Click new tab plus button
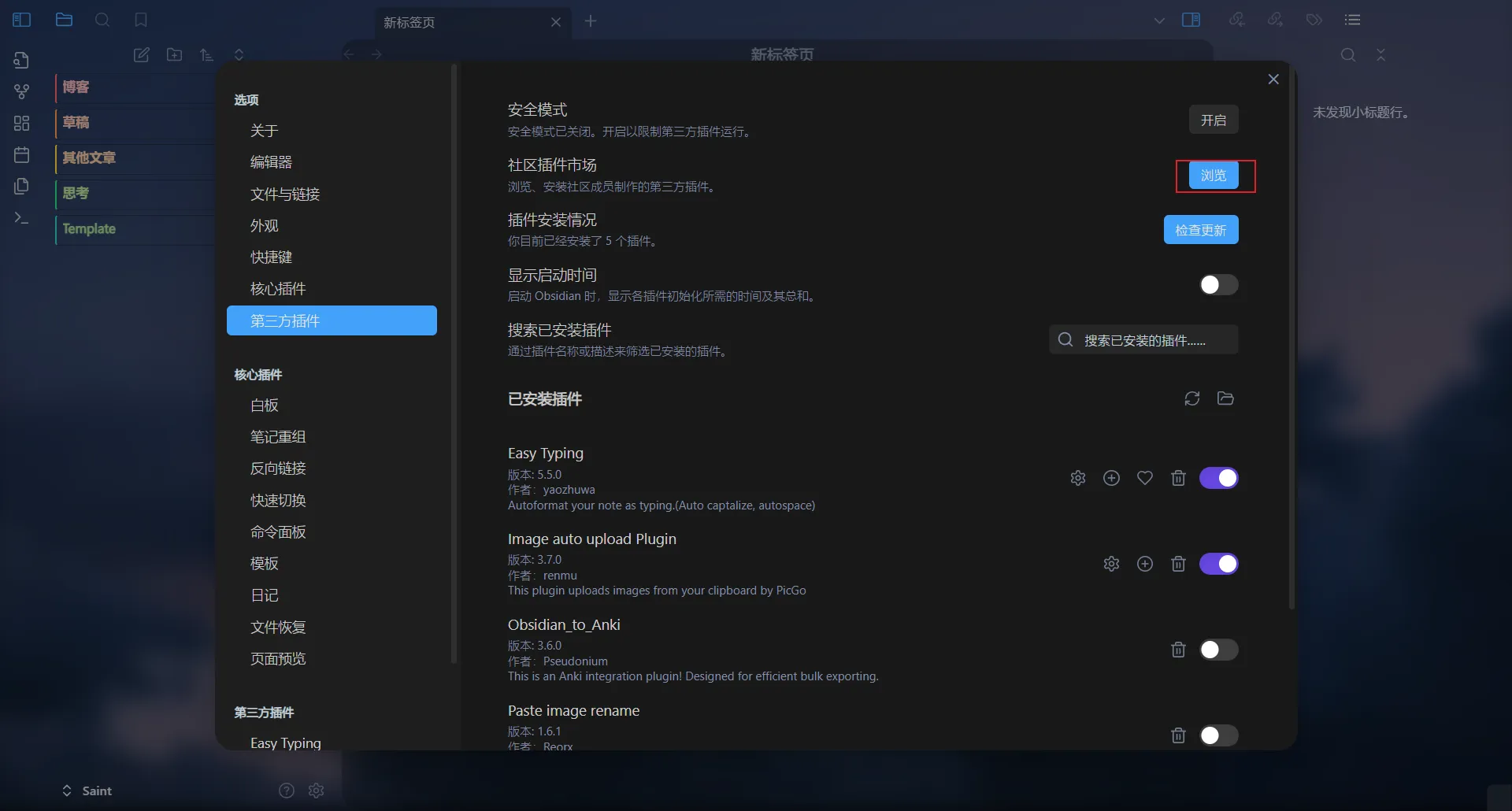 (x=591, y=21)
